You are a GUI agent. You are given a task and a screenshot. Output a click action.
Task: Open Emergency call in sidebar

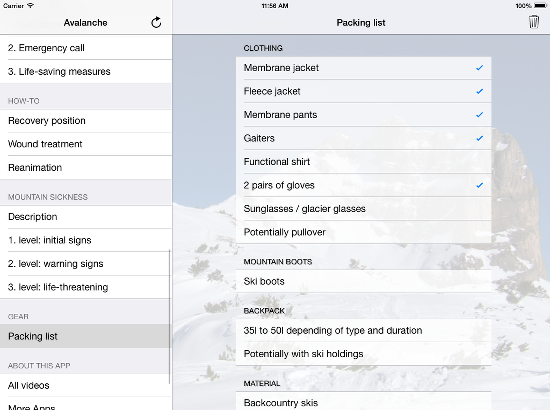coord(86,48)
